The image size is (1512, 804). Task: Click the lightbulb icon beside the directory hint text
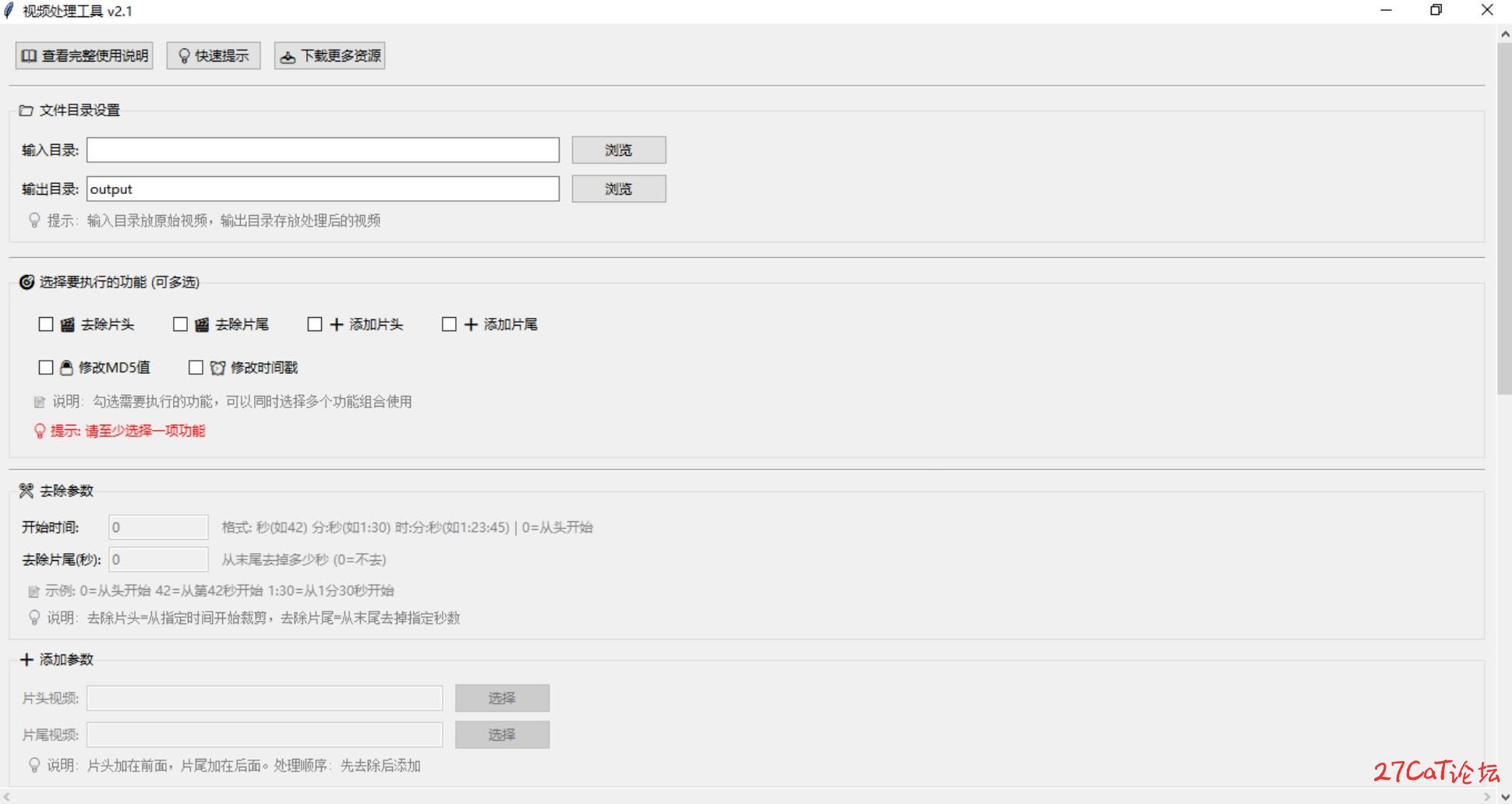click(x=34, y=220)
